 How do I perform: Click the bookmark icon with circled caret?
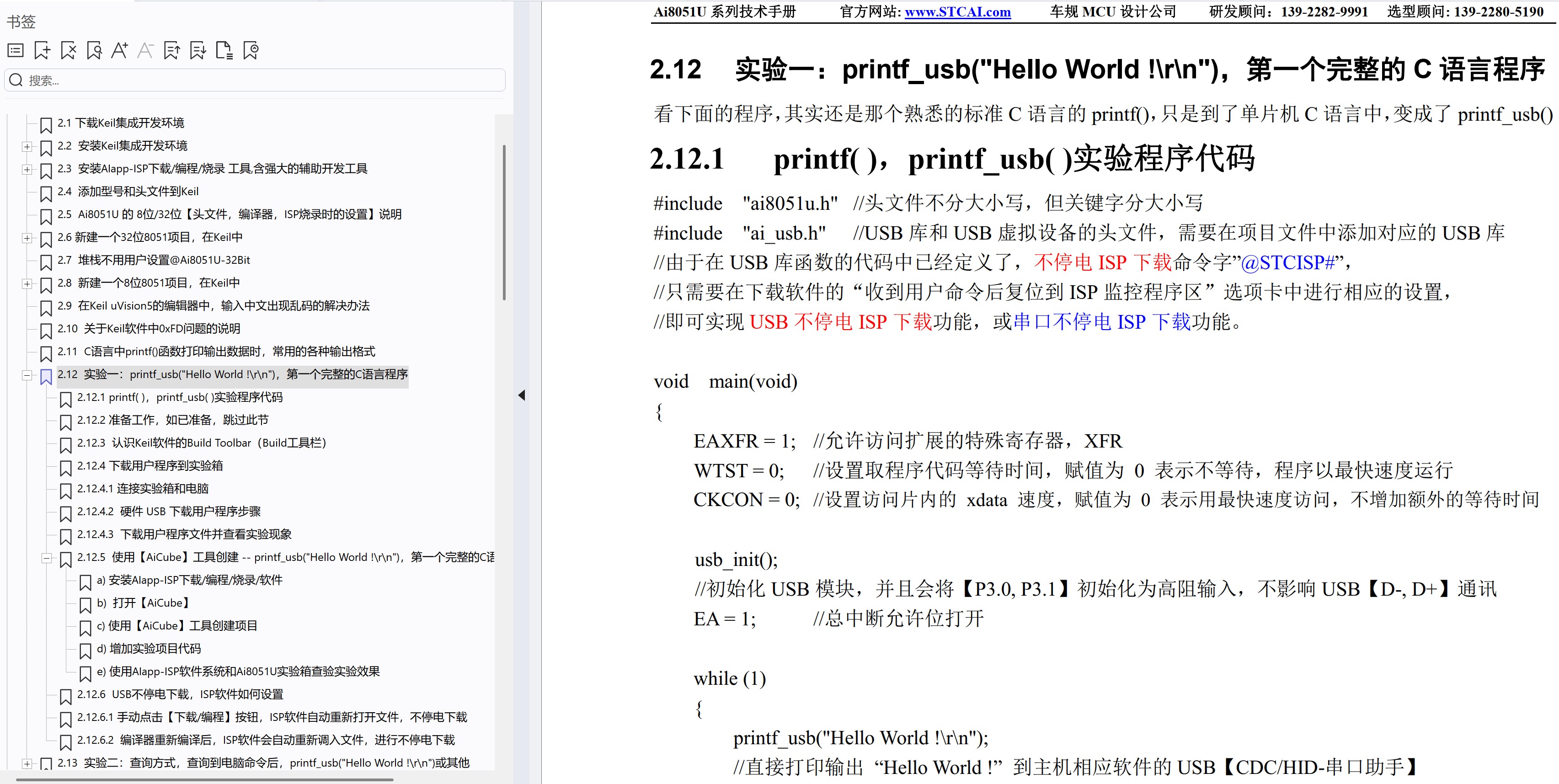click(251, 50)
